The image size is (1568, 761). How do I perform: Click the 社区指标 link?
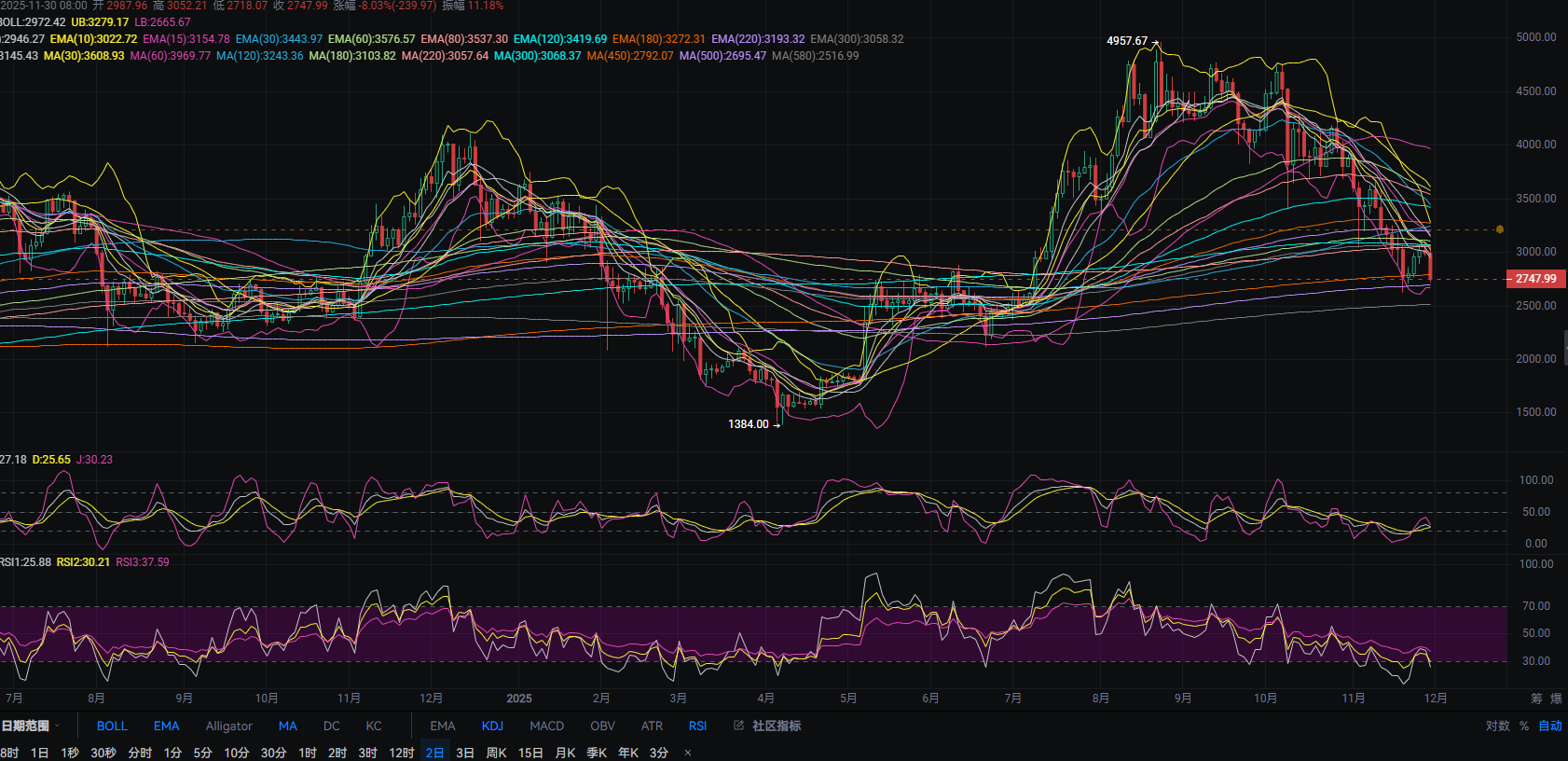(x=776, y=726)
